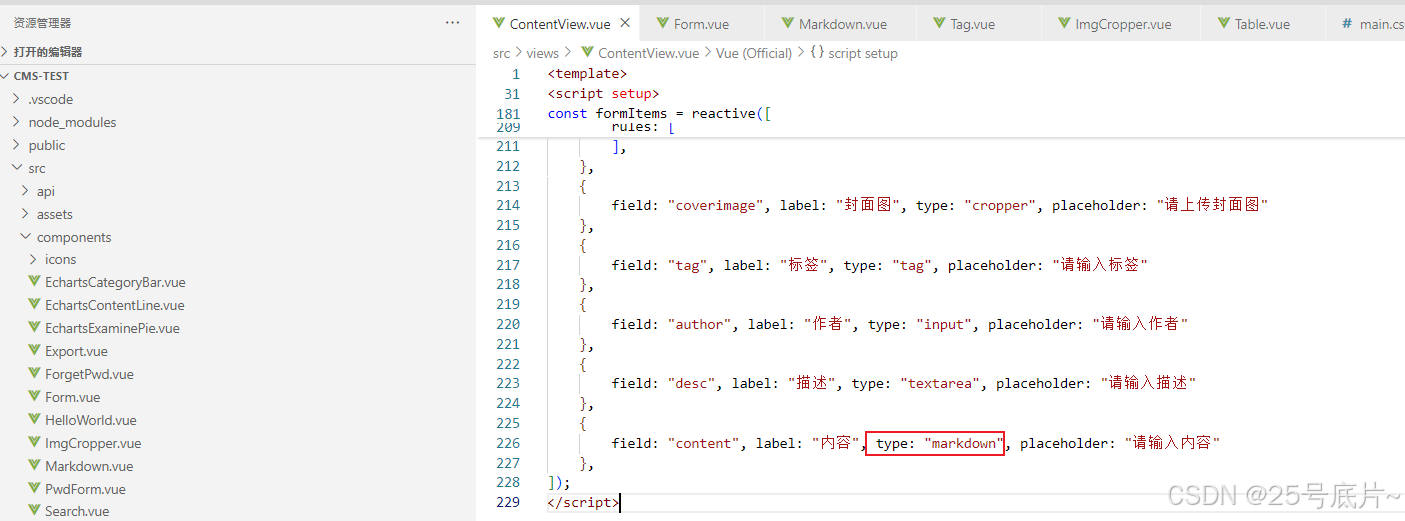Click the Vue icon beside Search.vue

(34, 511)
